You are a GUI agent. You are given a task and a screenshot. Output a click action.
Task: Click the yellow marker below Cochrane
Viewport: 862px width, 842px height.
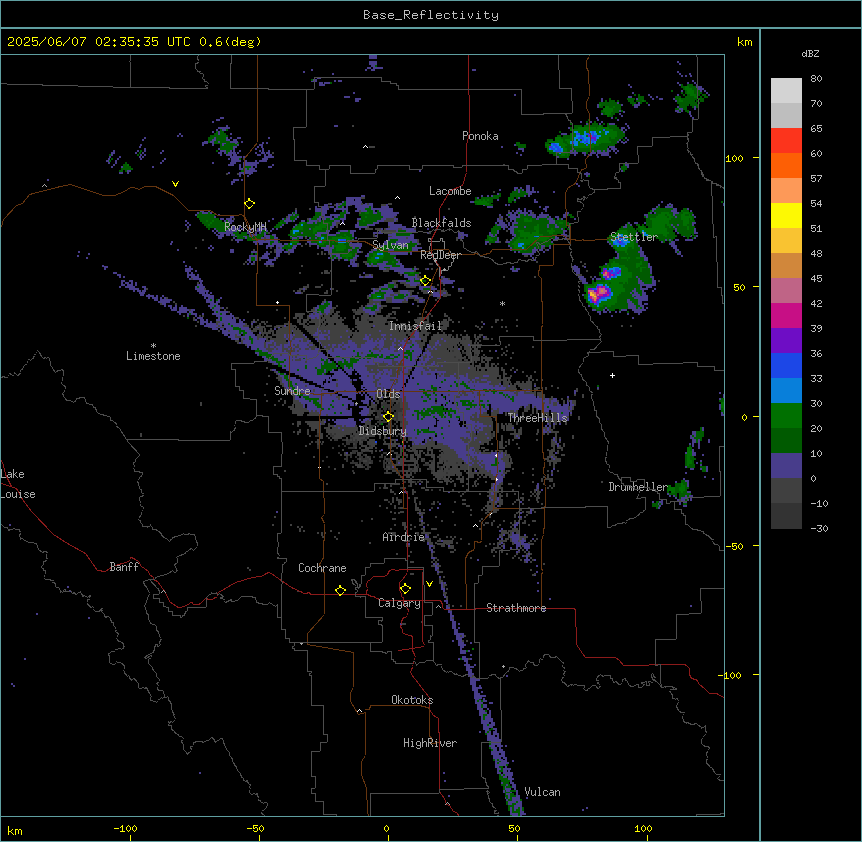tap(340, 590)
